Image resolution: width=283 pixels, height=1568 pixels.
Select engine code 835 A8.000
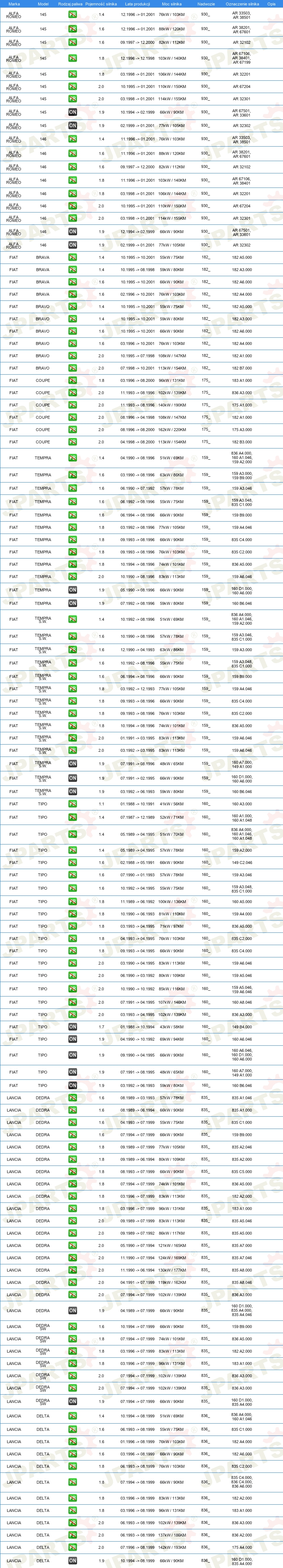(242, 1270)
